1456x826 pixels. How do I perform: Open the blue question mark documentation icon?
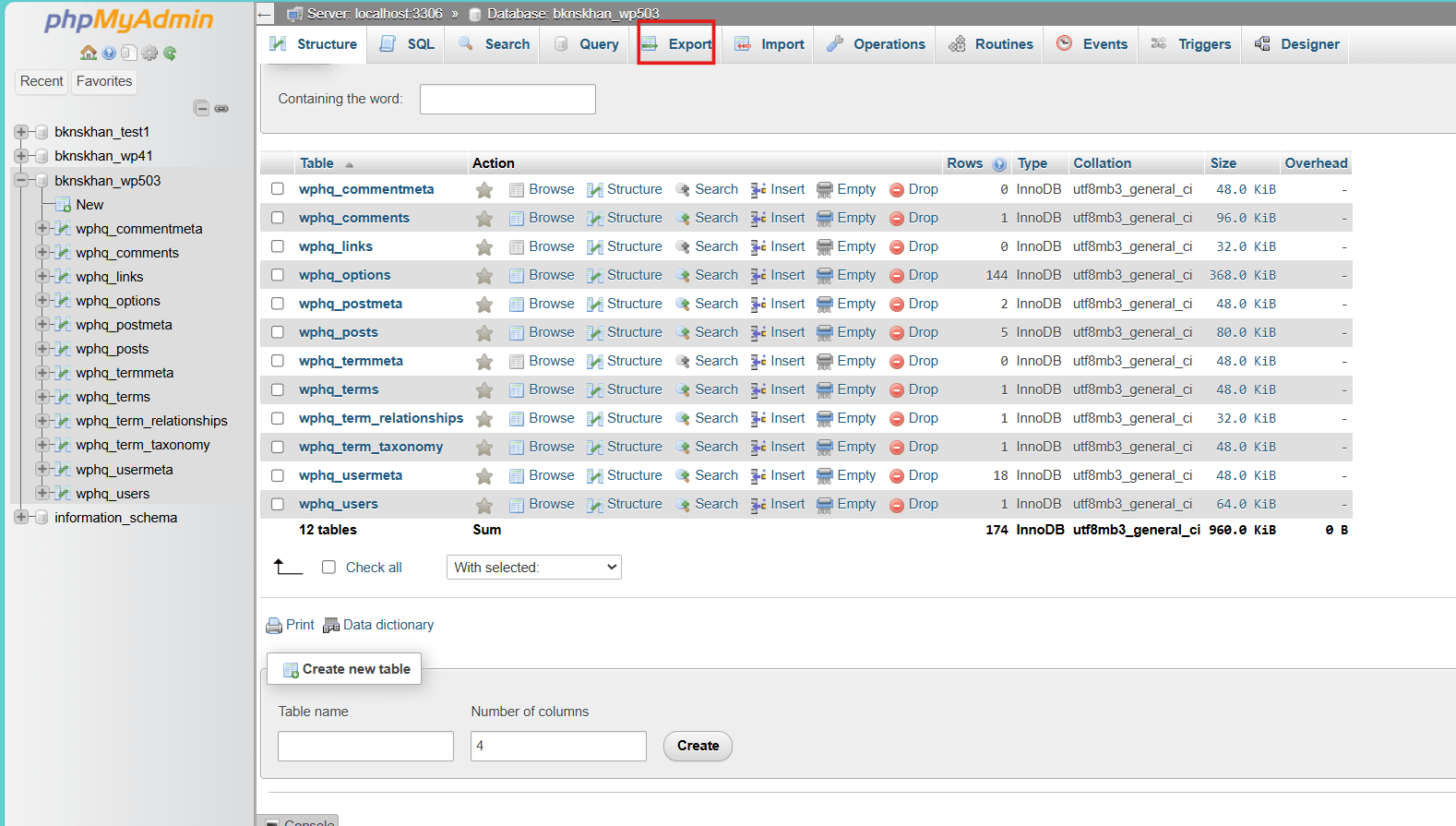point(109,53)
